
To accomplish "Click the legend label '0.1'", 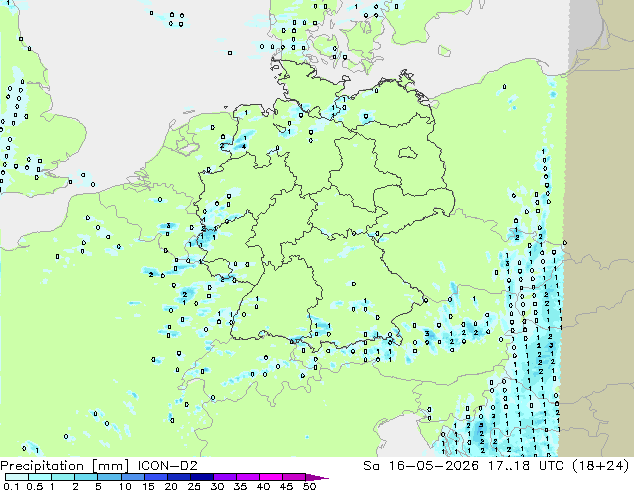I will click(x=10, y=486).
